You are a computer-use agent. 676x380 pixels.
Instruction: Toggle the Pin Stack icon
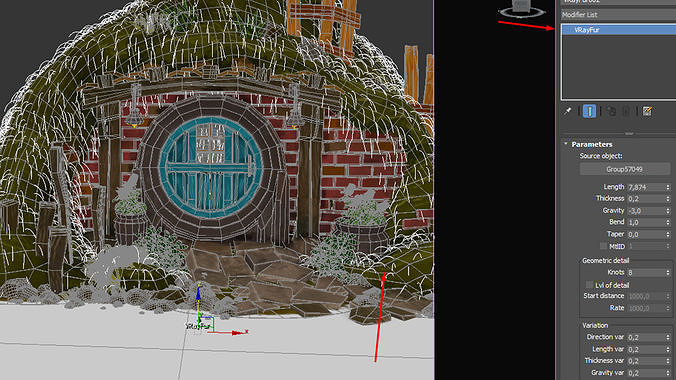click(x=568, y=111)
